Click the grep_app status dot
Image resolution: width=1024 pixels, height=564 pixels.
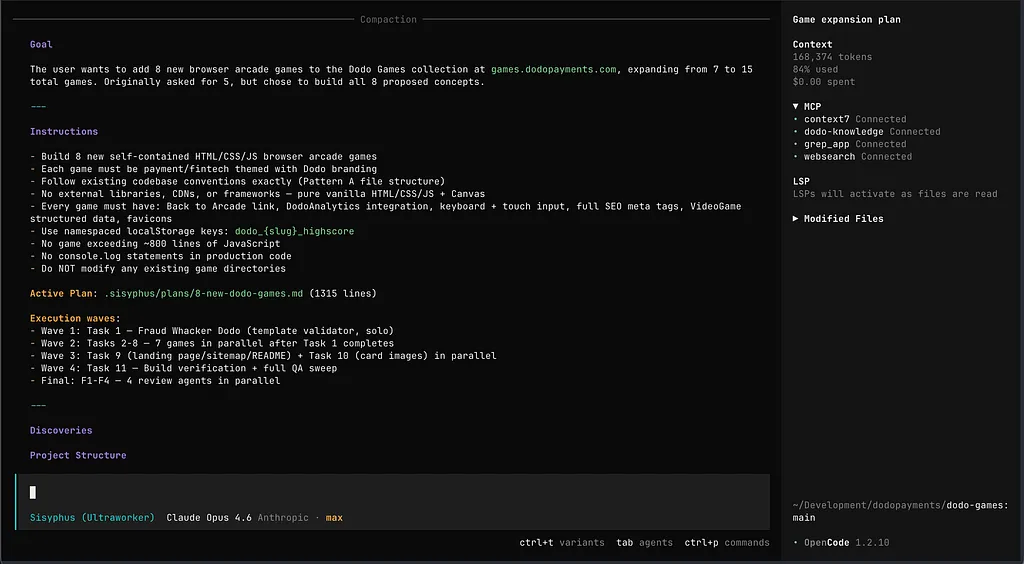click(x=796, y=144)
